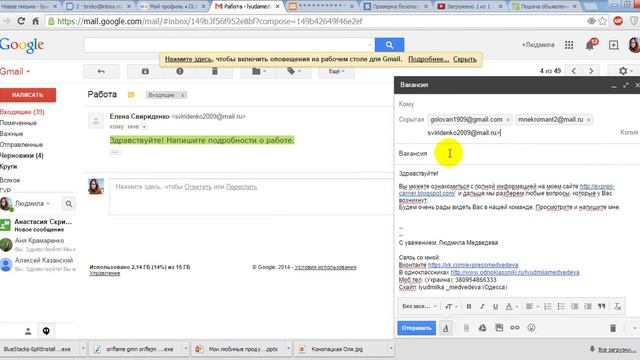Image resolution: width=640 pixels, height=360 pixels.
Task: Click Скрыть link in notification bar
Action: [x=464, y=59]
